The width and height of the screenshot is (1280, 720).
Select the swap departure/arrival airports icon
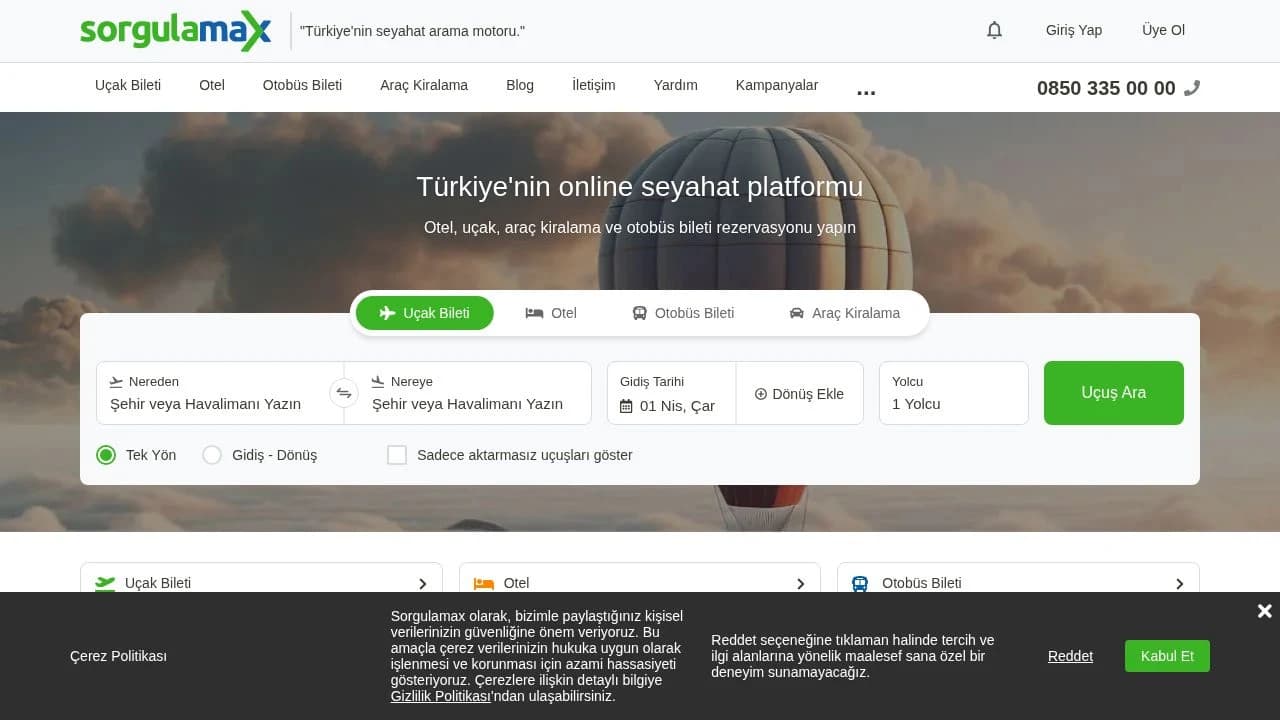(344, 393)
